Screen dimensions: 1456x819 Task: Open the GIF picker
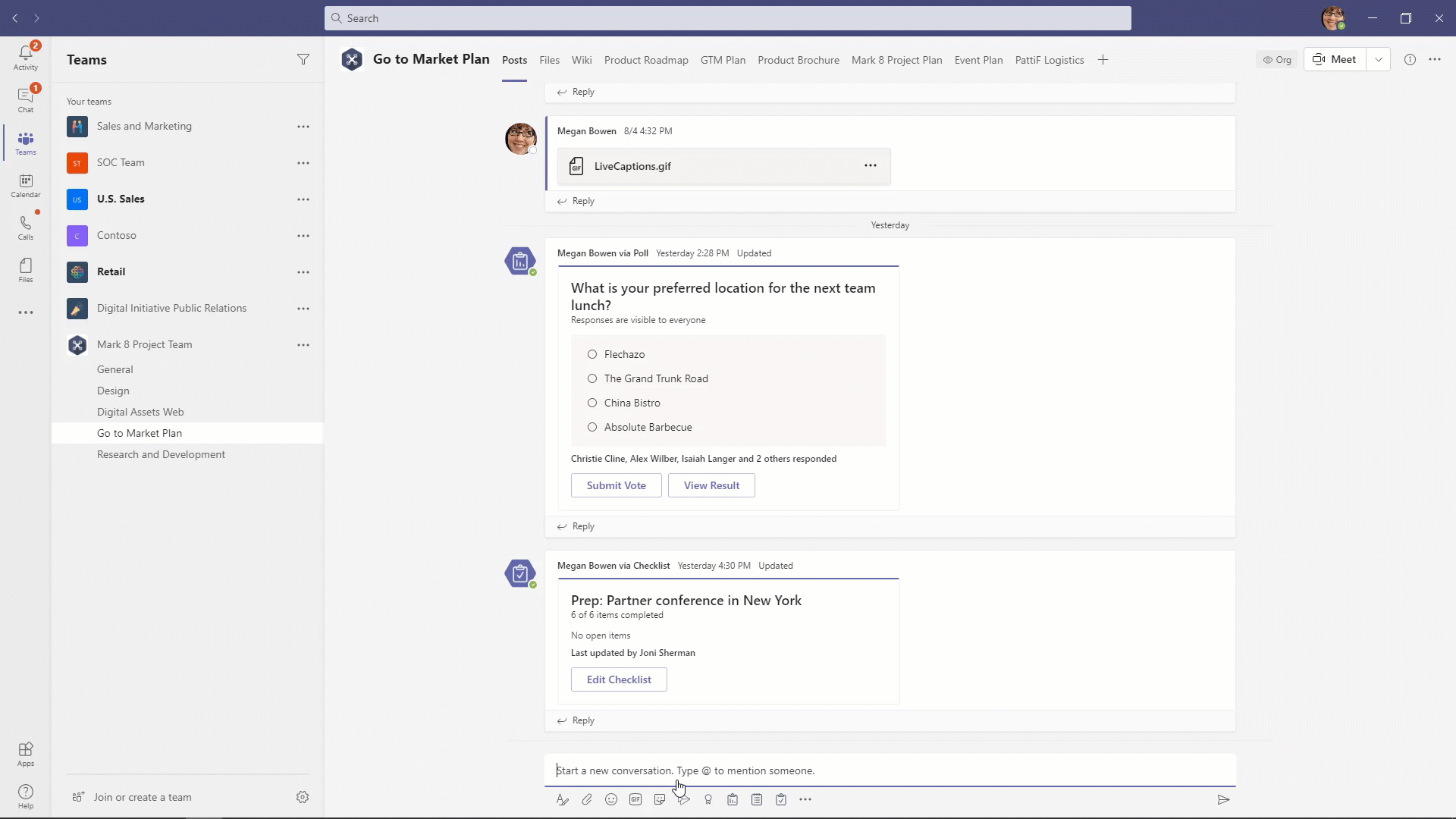click(x=635, y=799)
